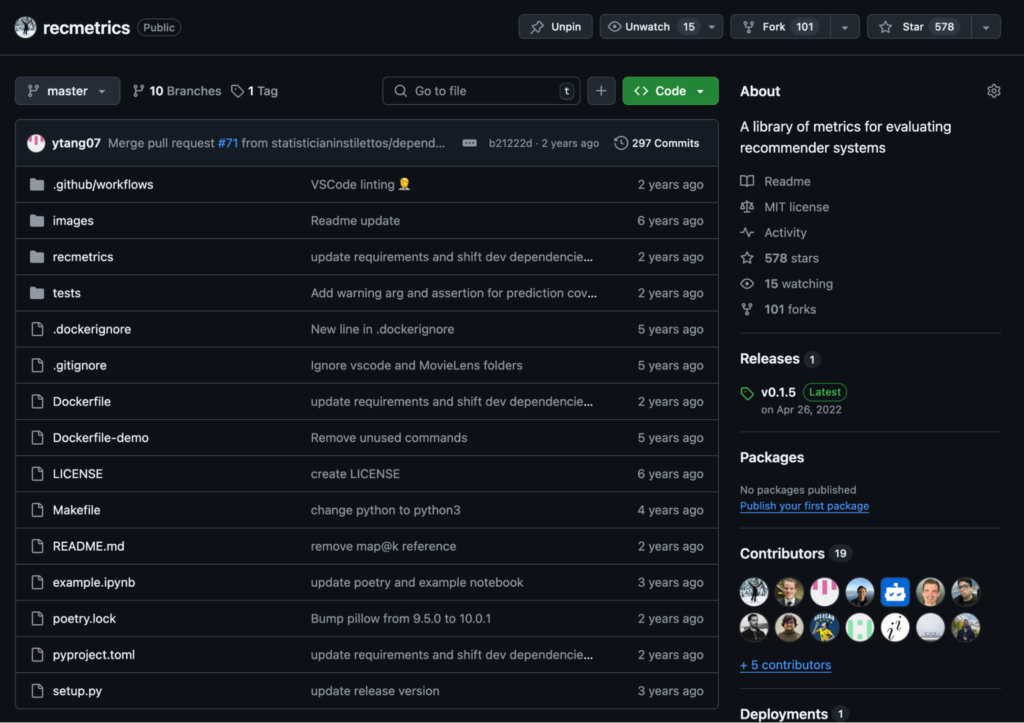Screen dimensions: 1024x723
Task: Open the Contributors section heading
Action: pos(782,553)
